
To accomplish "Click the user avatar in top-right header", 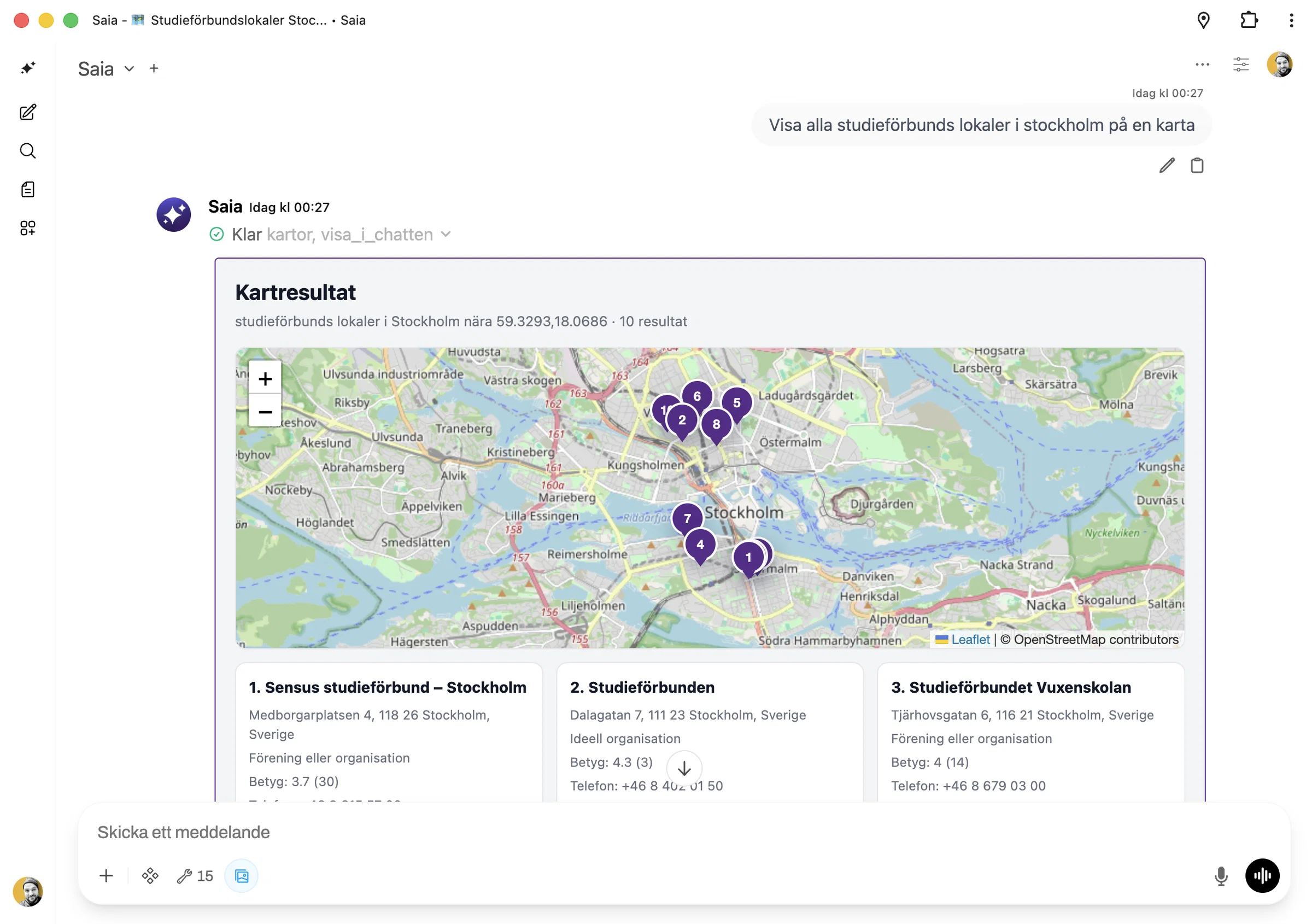I will tap(1279, 65).
